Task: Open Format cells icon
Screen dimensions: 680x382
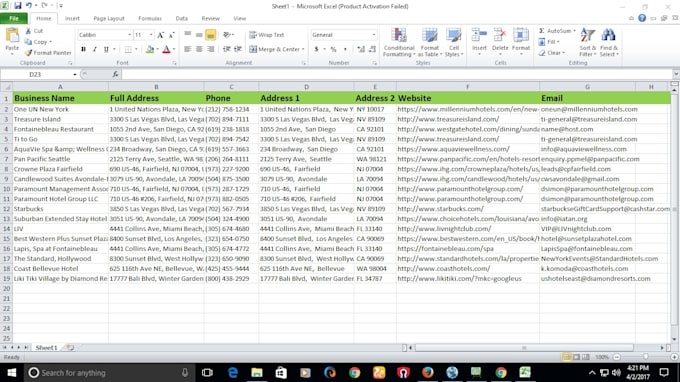Action: [x=521, y=36]
